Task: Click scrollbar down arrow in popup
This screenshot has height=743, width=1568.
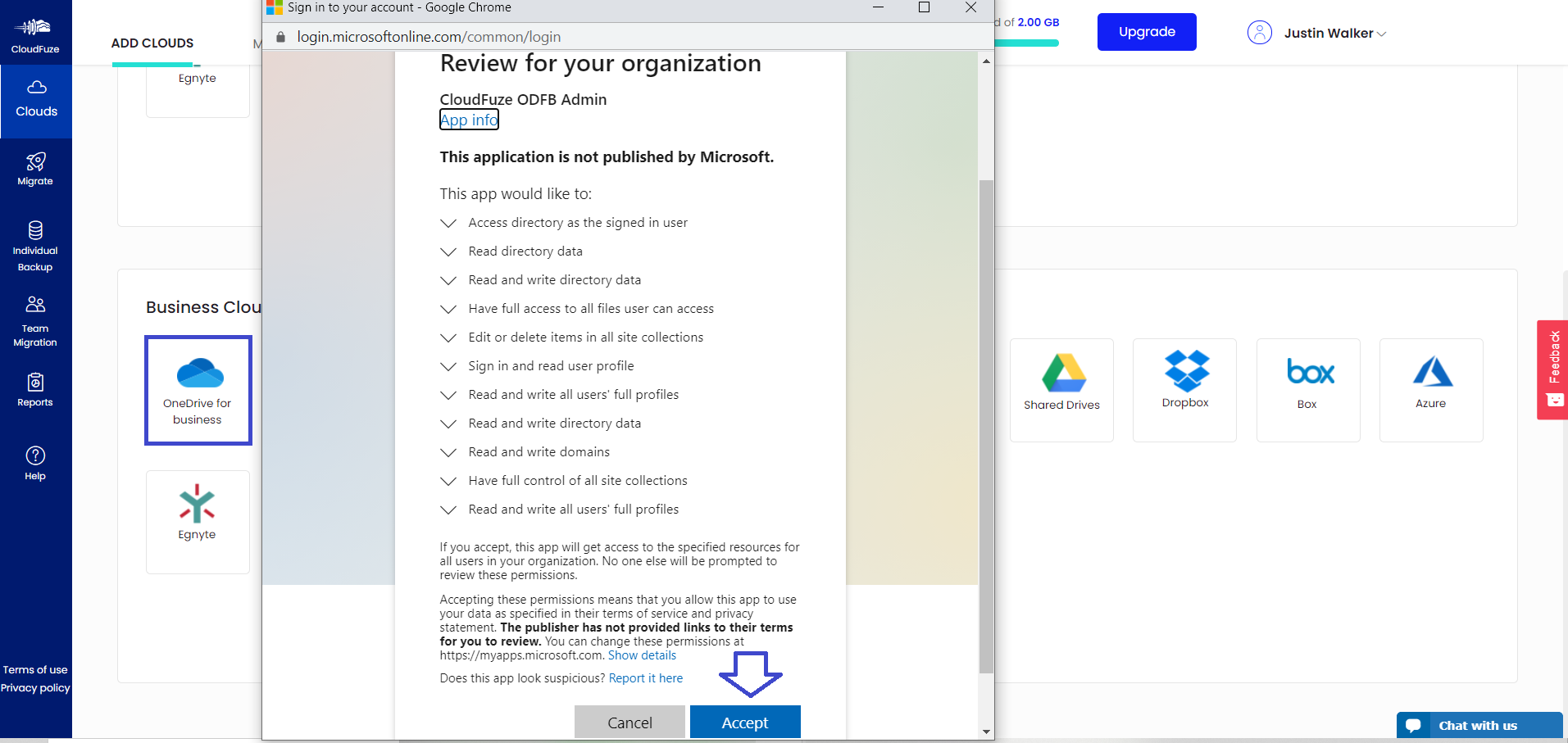Action: click(986, 732)
